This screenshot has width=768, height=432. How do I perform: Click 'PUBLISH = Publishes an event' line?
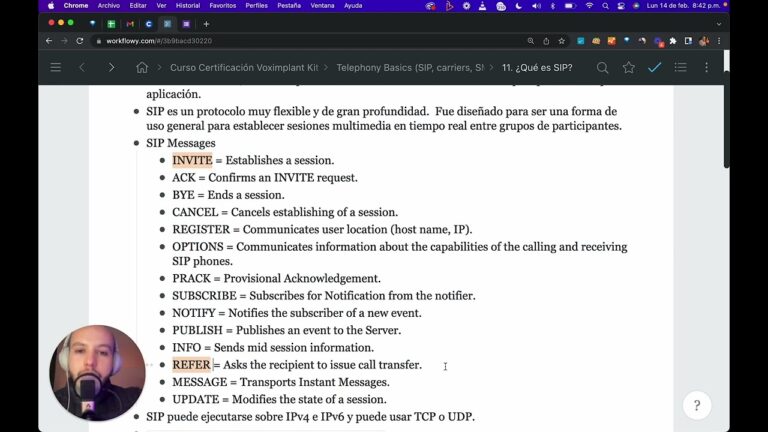[287, 330]
